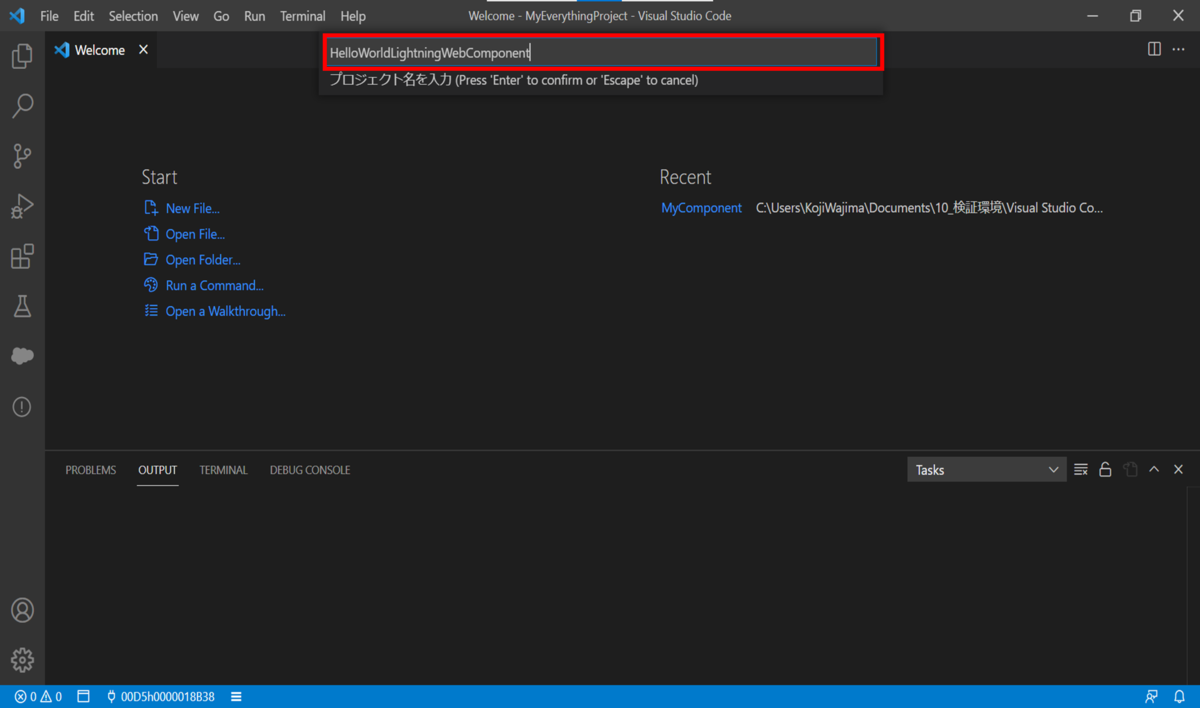Open the Edit menu
The image size is (1200, 708).
click(84, 16)
